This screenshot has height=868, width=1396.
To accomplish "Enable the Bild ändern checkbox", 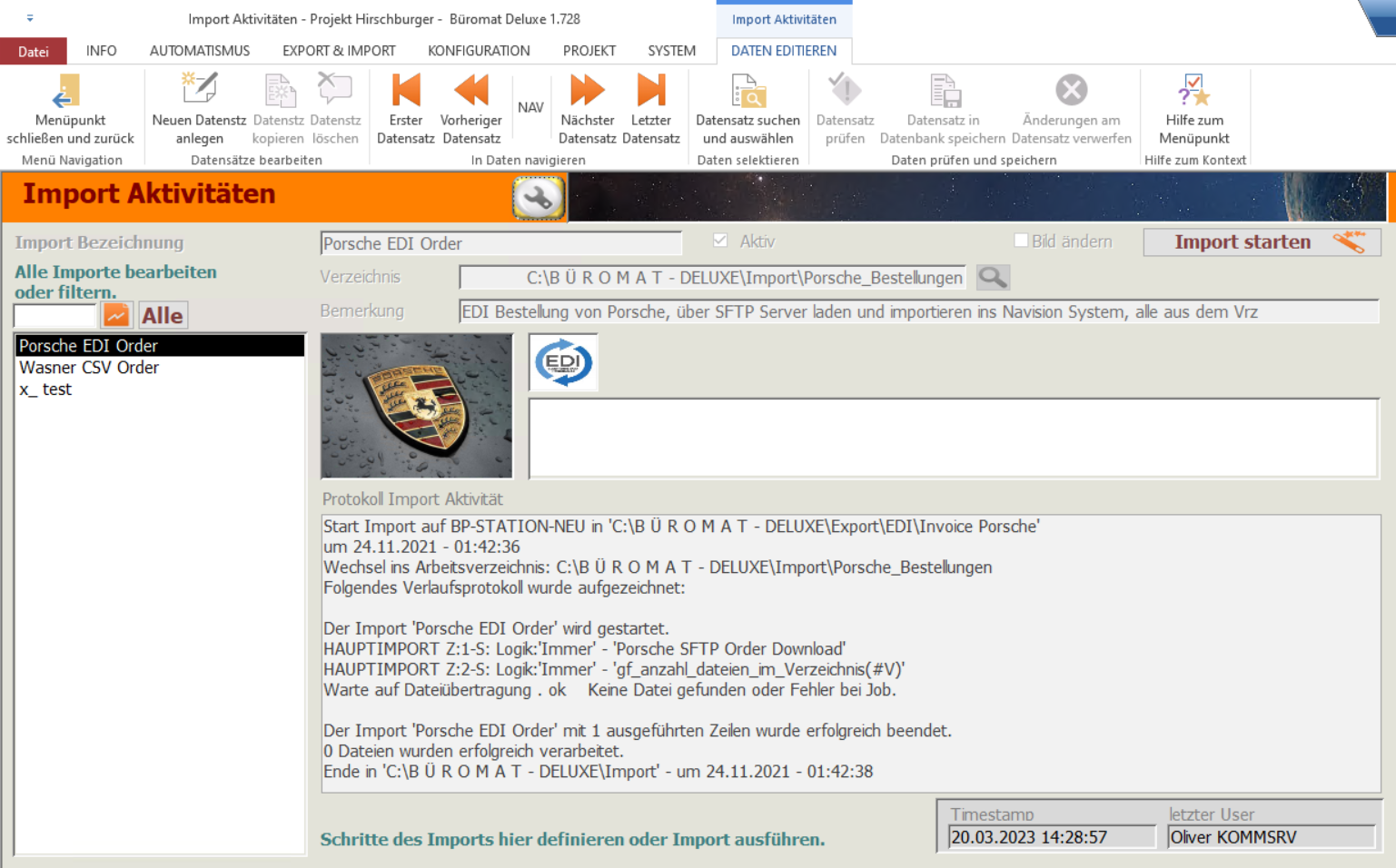I will (x=1021, y=241).
